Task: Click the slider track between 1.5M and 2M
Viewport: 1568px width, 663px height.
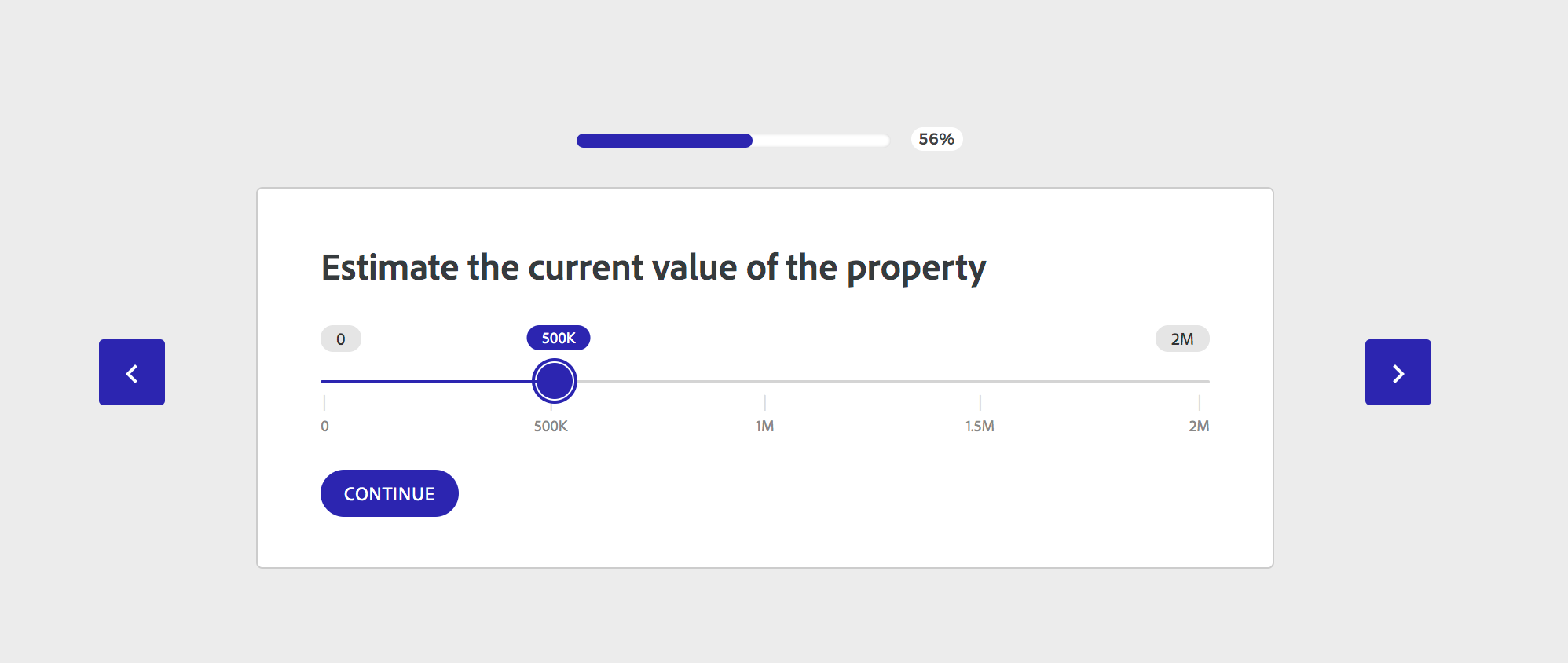Action: point(1092,382)
